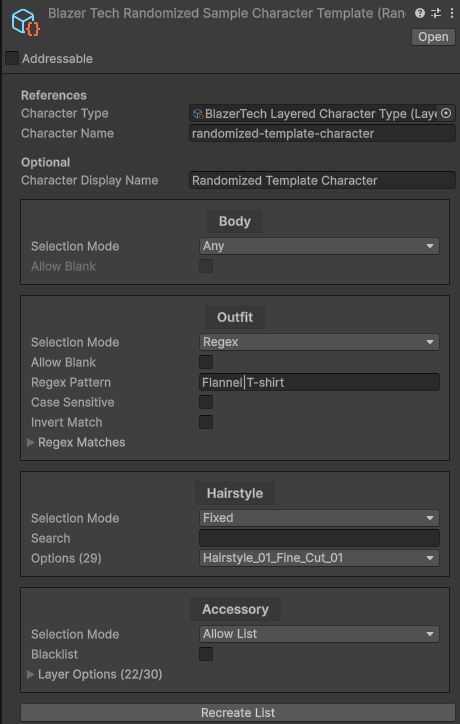Image resolution: width=460 pixels, height=724 pixels.
Task: Click the Case Sensitive label
Action: (73, 402)
